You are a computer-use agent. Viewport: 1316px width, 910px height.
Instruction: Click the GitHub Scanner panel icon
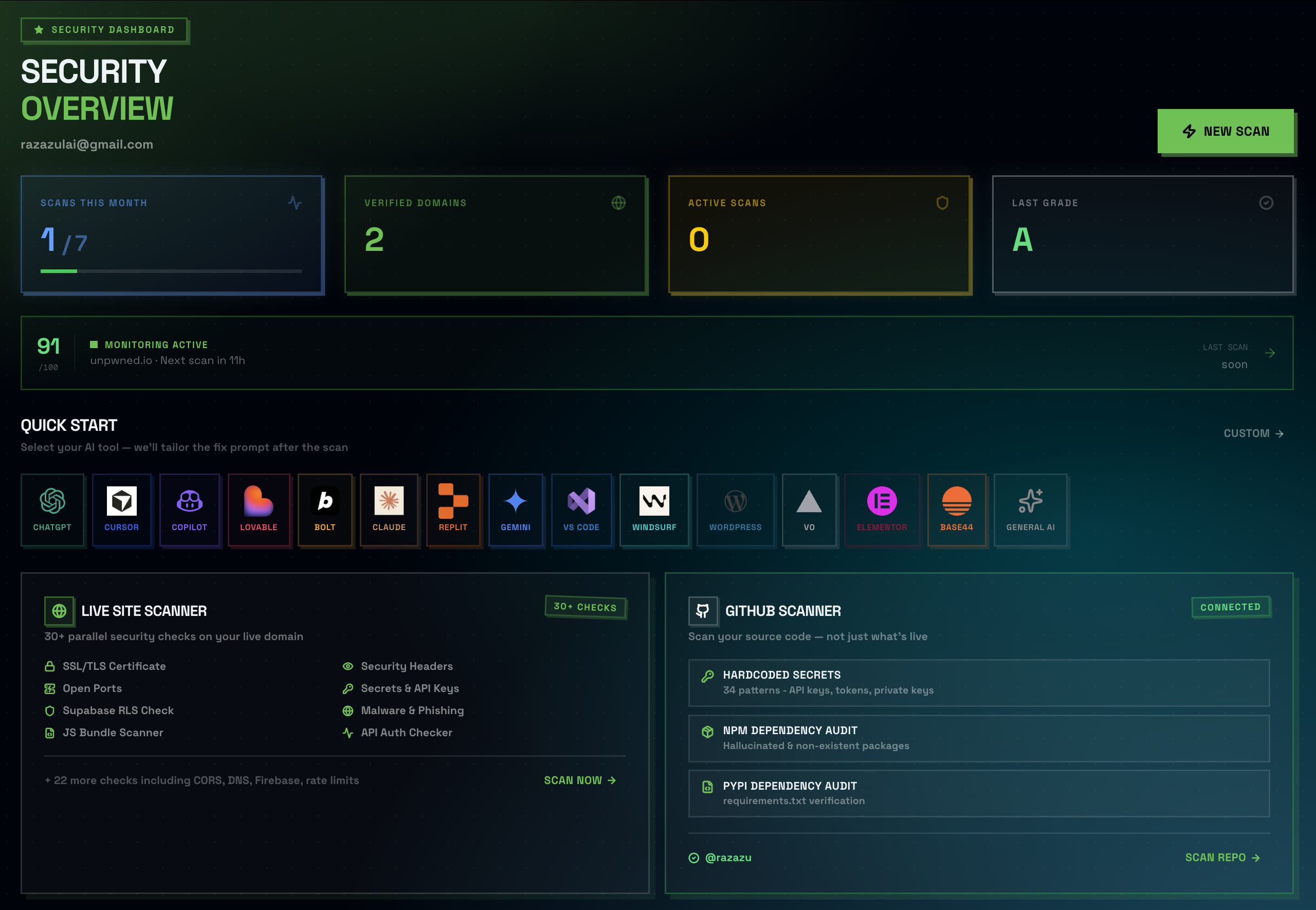(x=703, y=610)
